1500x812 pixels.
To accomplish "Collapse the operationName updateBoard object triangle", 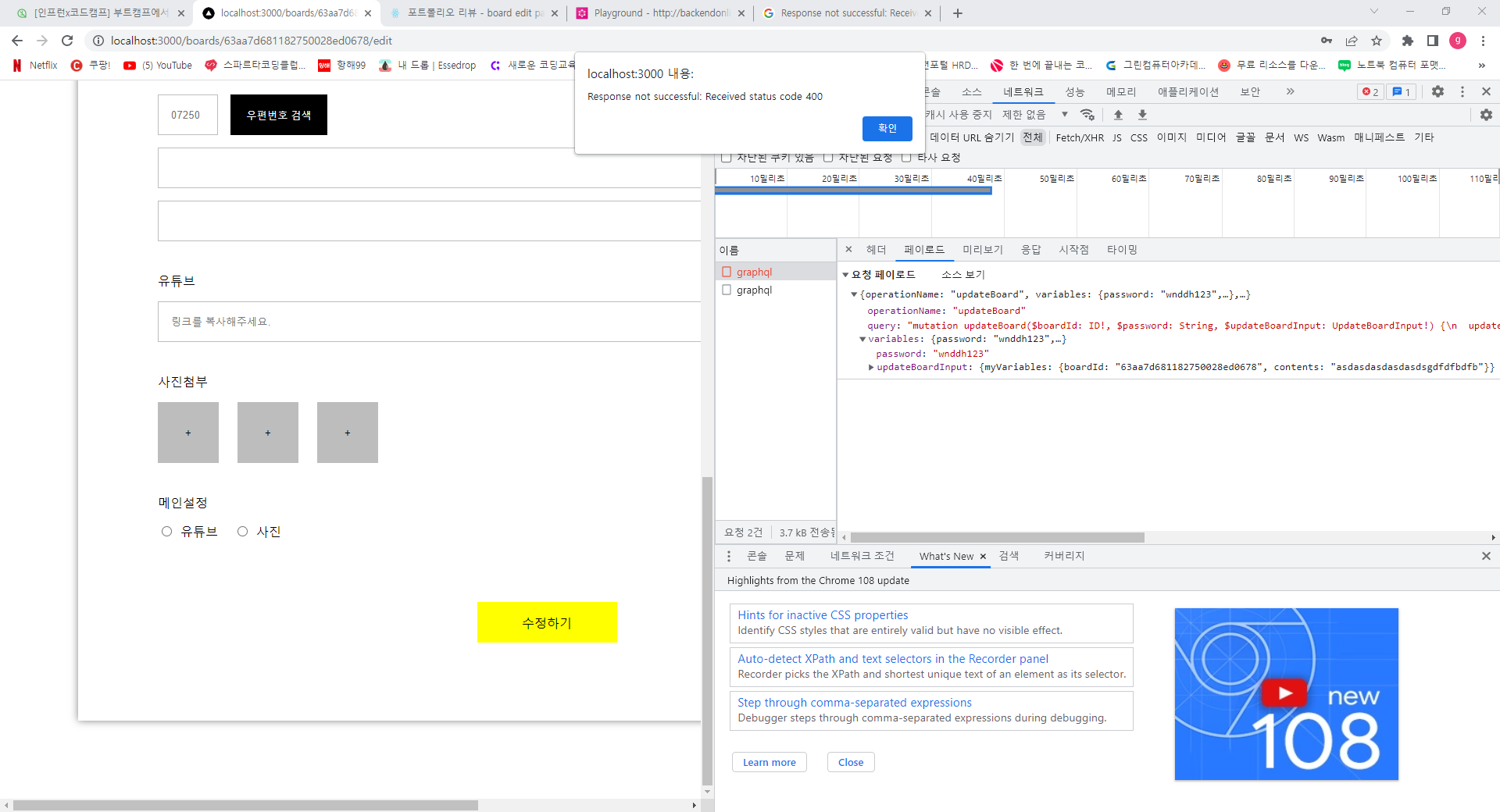I will [854, 295].
